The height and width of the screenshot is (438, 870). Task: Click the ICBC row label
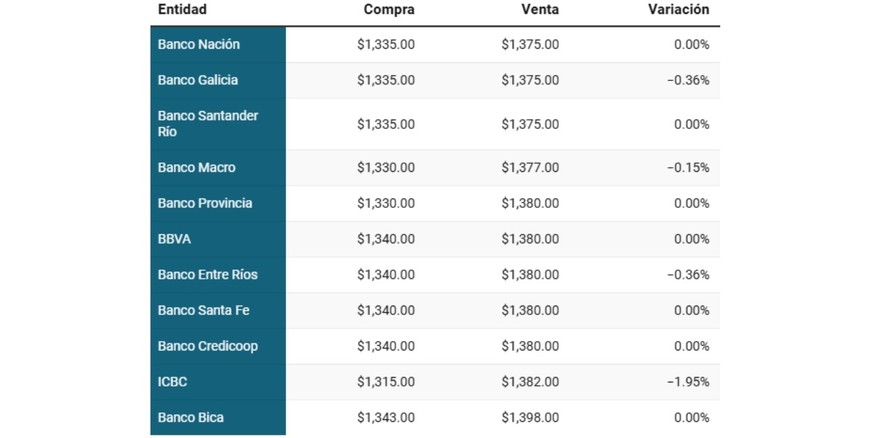click(172, 382)
